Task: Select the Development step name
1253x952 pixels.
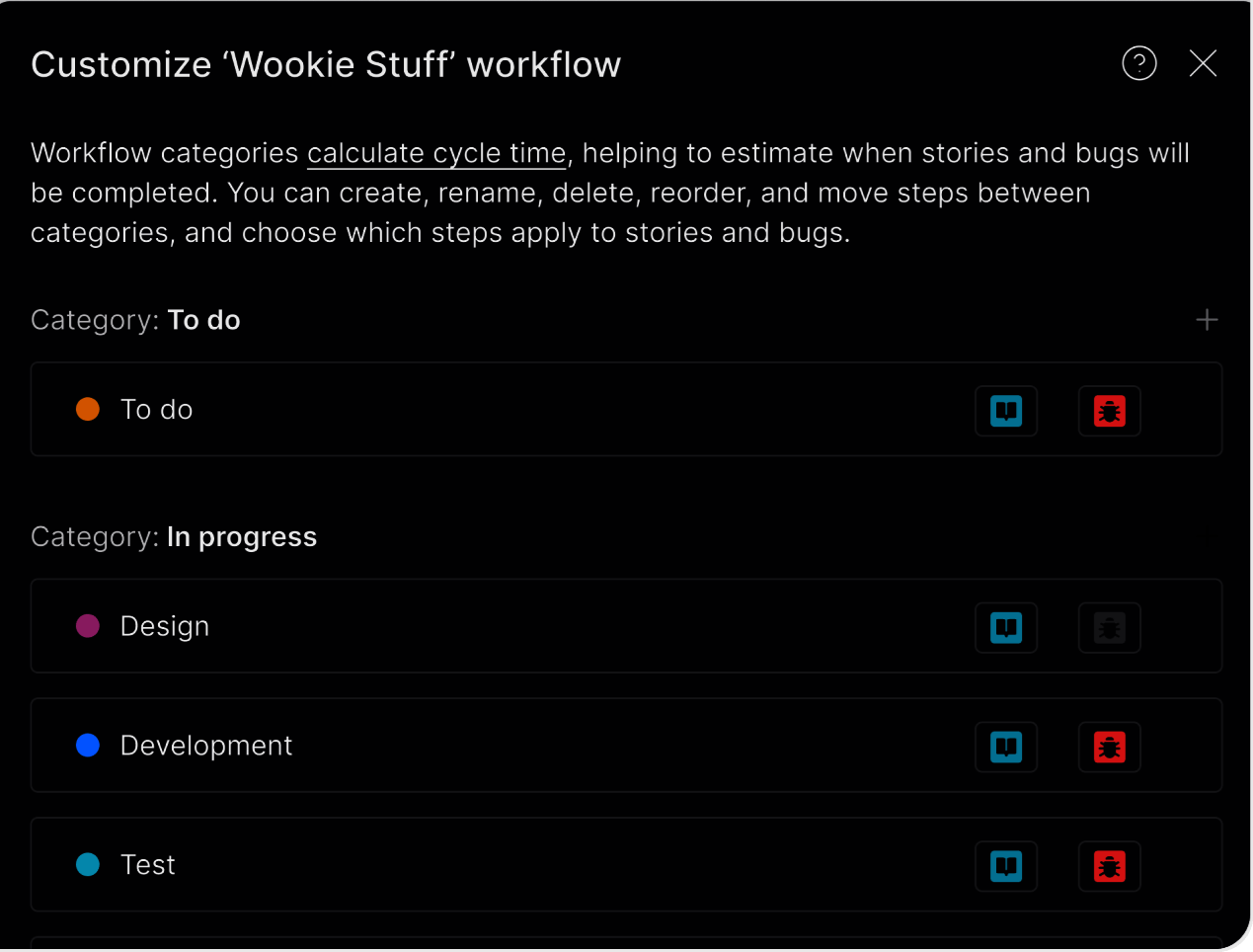Action: pos(206,746)
